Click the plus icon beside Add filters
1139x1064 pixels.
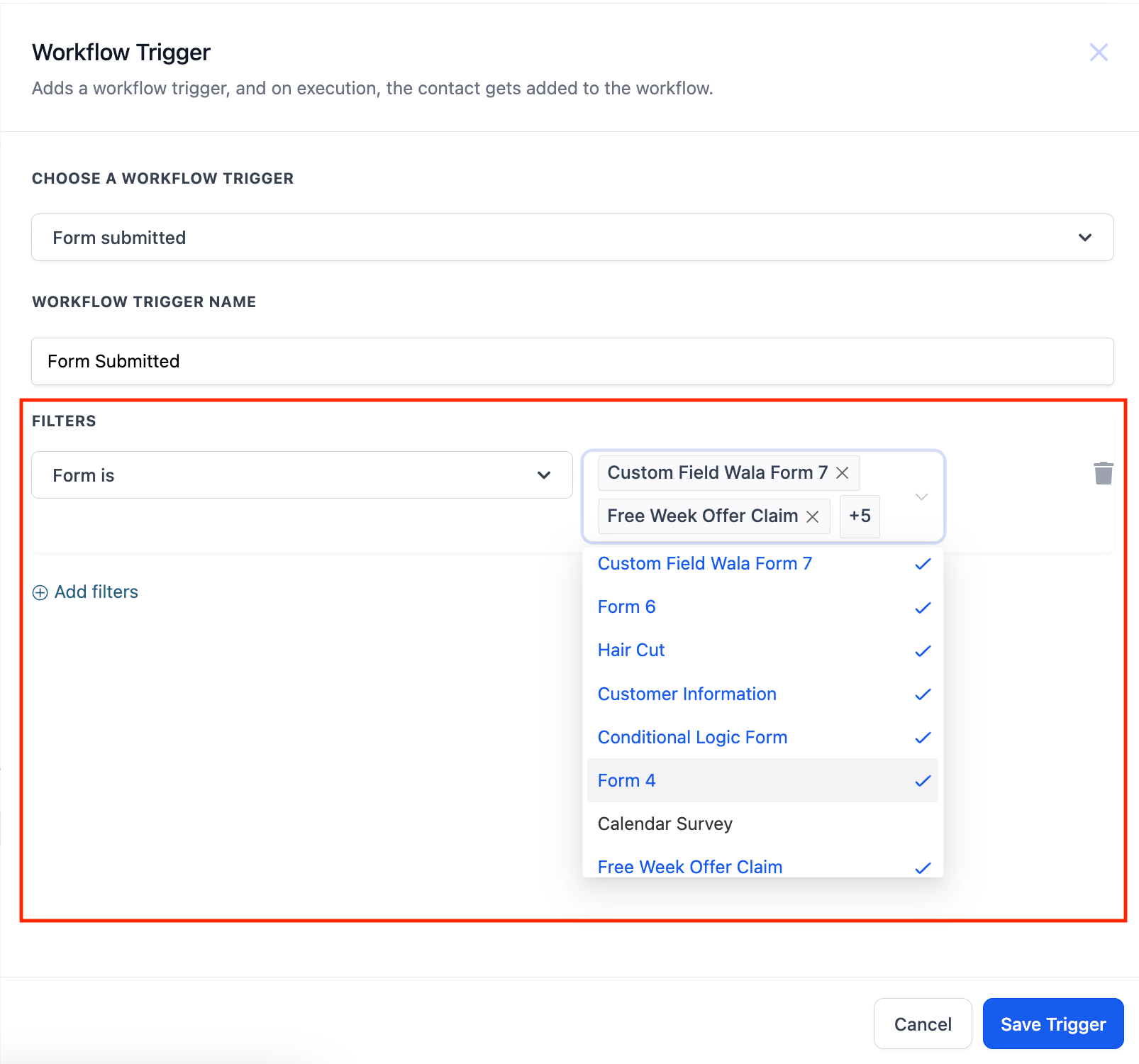40,592
